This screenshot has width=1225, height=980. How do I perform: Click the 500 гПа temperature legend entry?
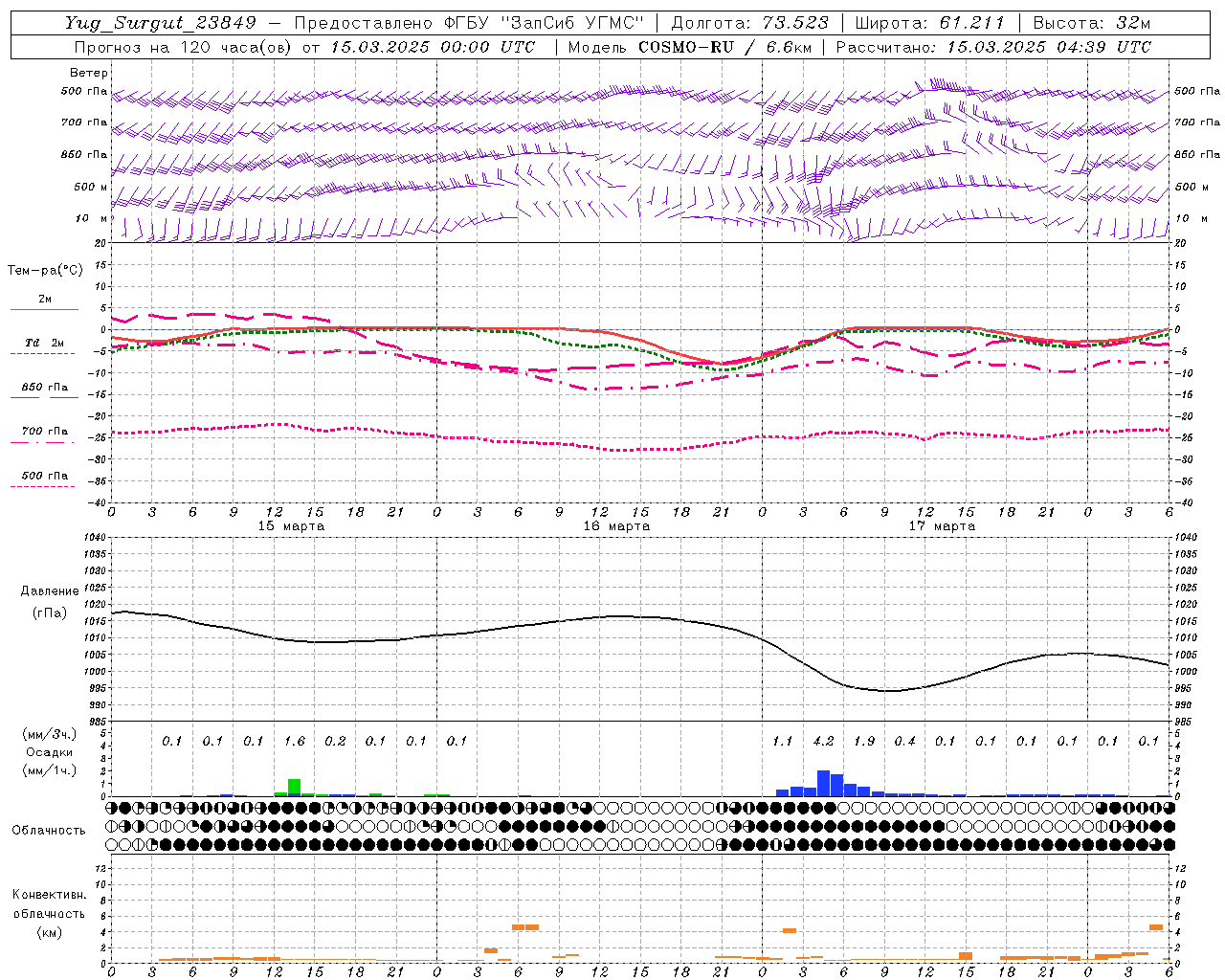click(44, 476)
